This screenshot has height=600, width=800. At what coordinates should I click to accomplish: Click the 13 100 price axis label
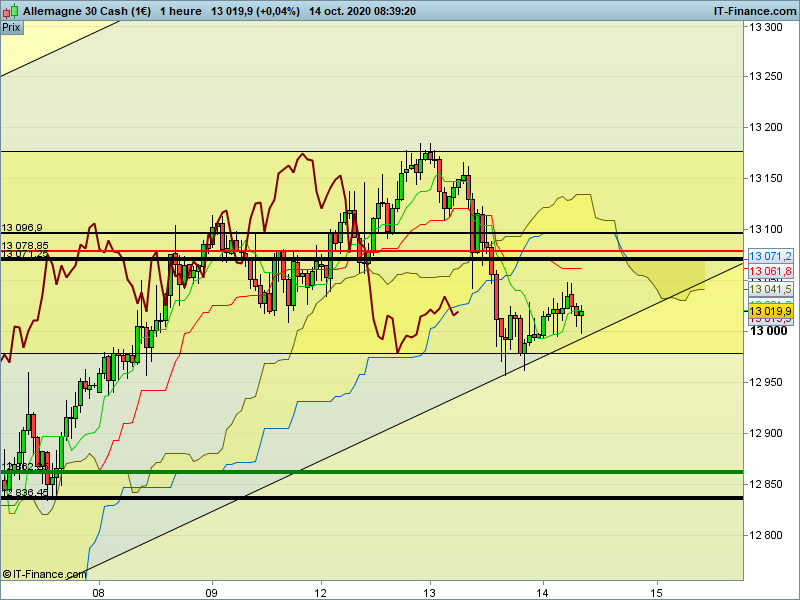765,229
